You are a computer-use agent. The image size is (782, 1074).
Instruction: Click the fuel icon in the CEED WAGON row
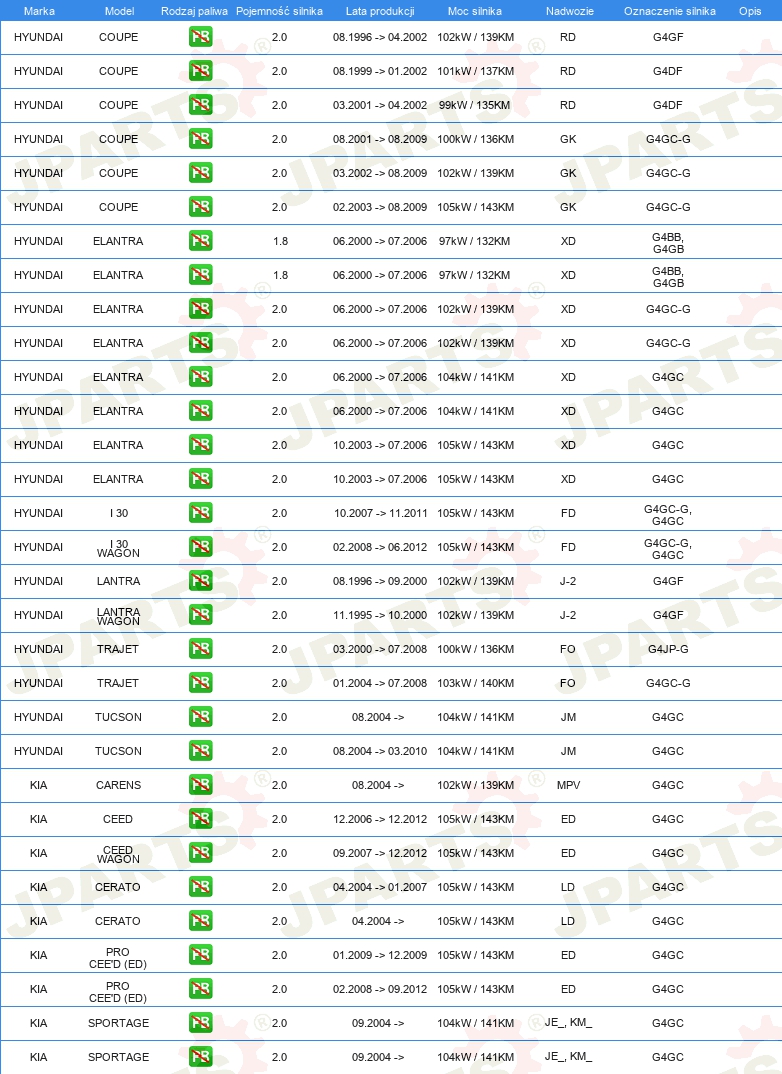(x=201, y=853)
